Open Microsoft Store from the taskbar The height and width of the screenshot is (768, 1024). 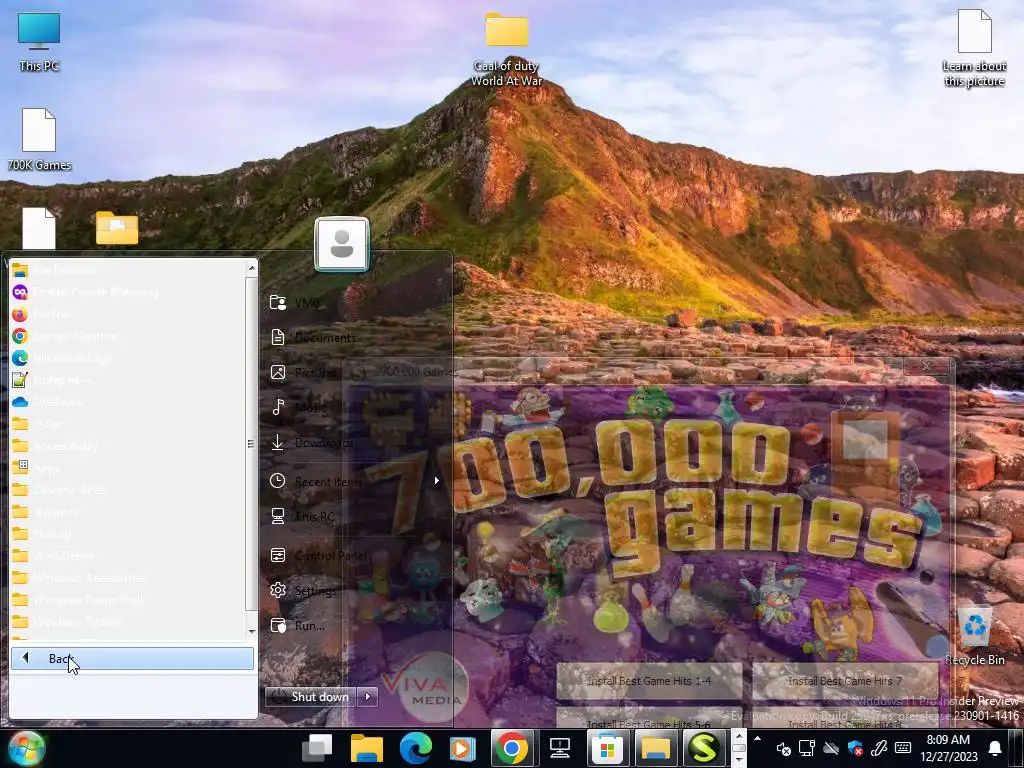coord(607,748)
